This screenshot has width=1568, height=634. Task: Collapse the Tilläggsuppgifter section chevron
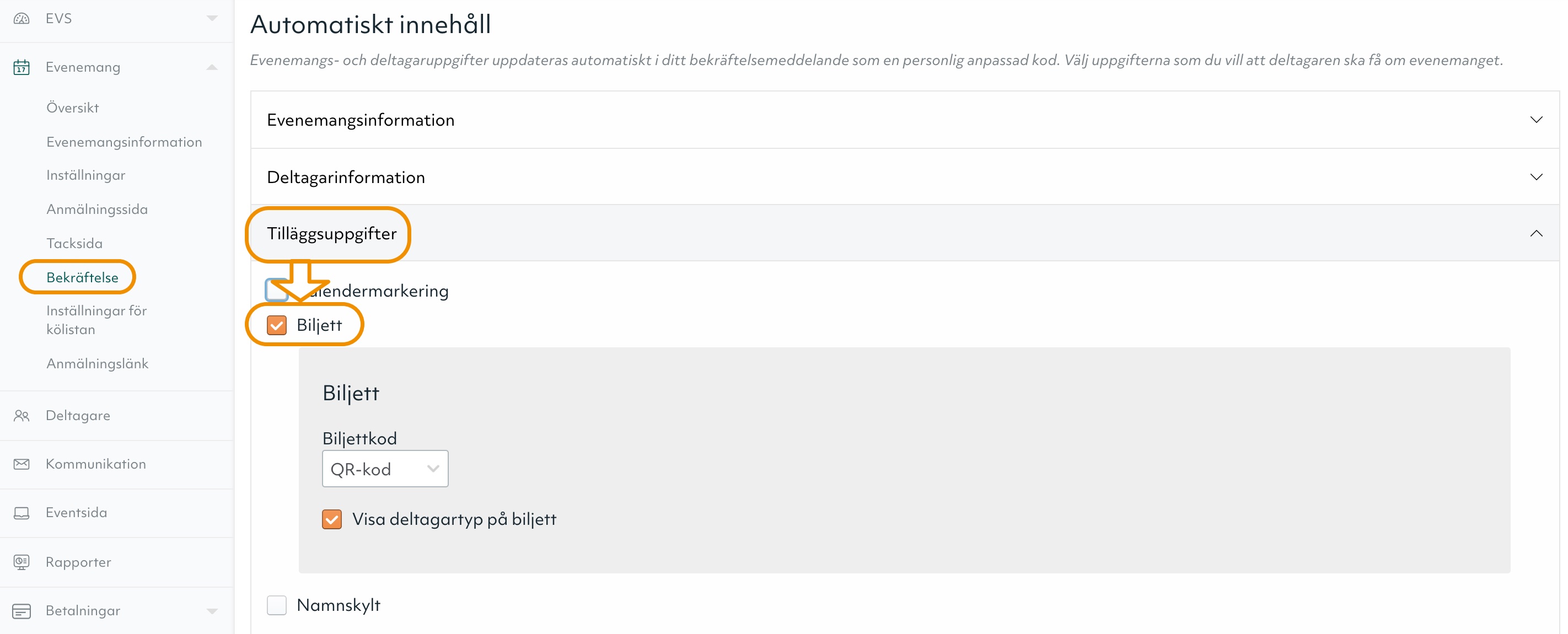[1535, 234]
